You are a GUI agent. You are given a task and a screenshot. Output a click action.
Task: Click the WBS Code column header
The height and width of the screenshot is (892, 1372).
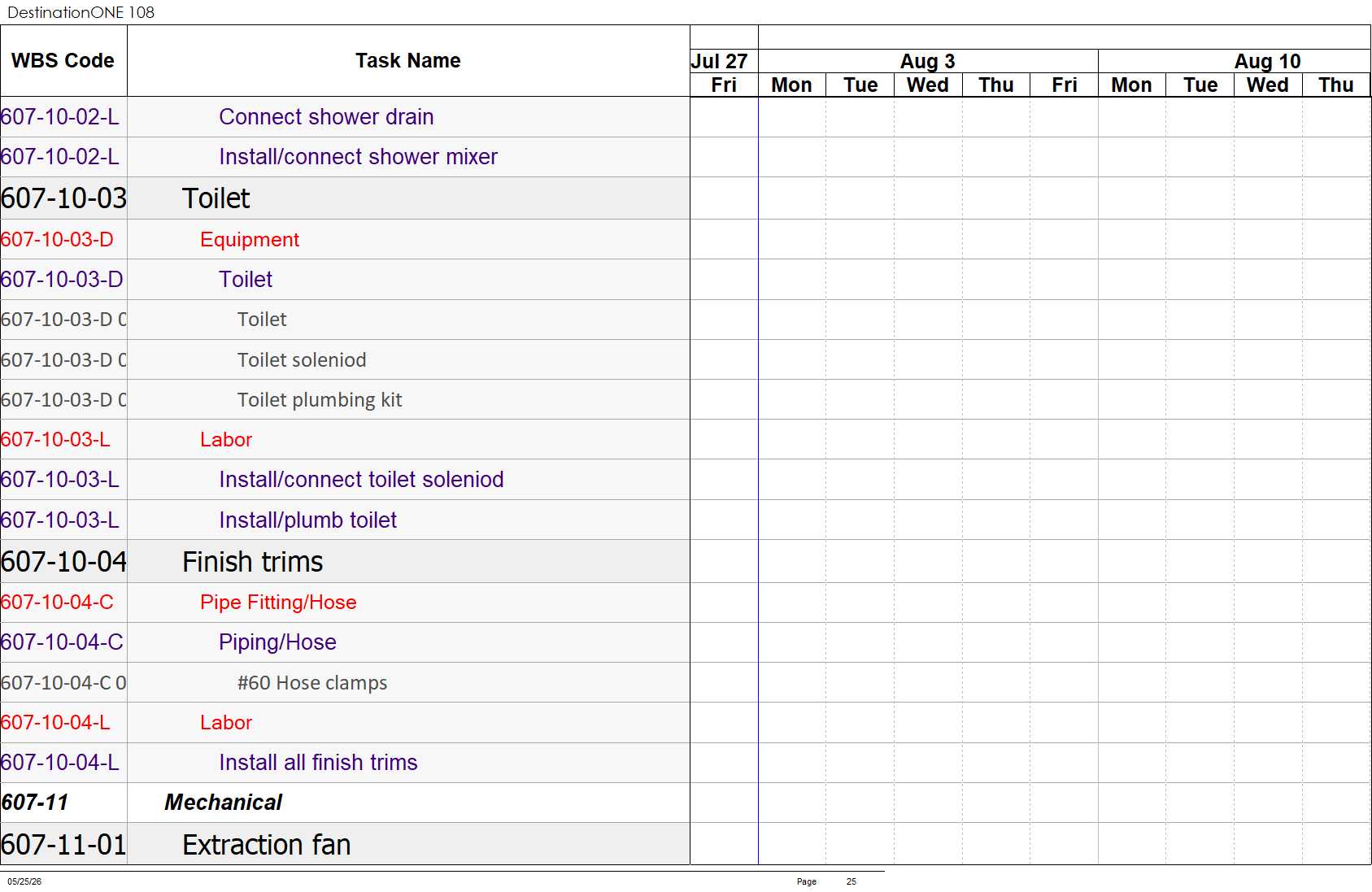coord(63,61)
